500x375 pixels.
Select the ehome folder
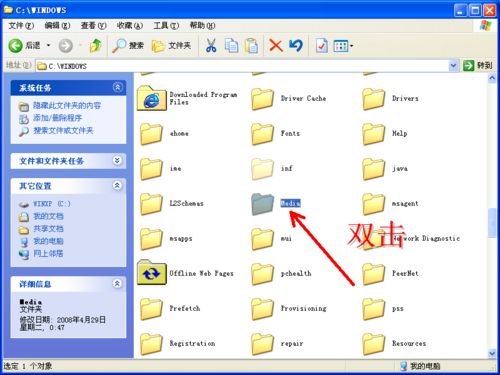(x=164, y=134)
